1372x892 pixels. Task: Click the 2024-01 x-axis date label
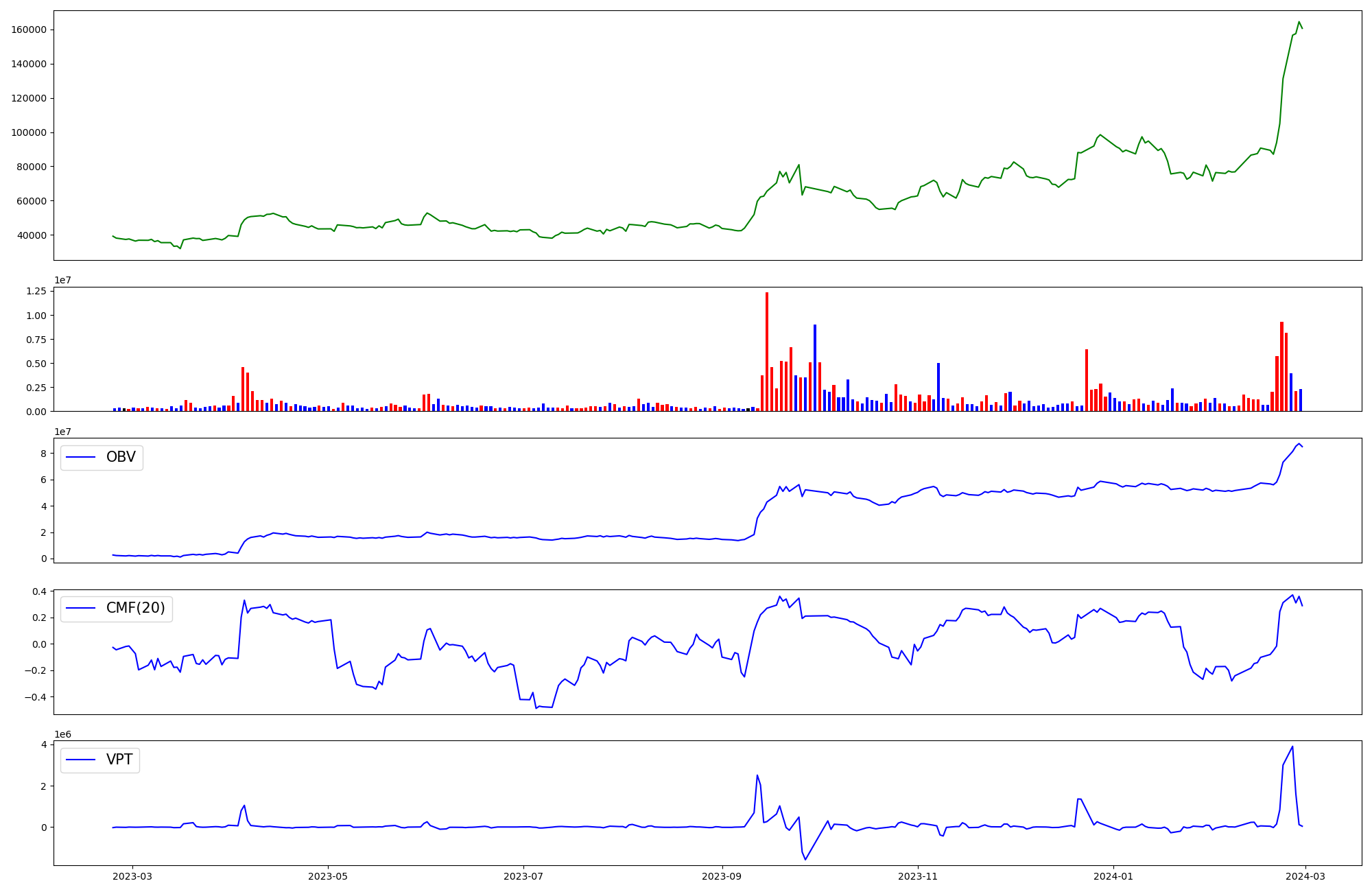[x=1113, y=876]
